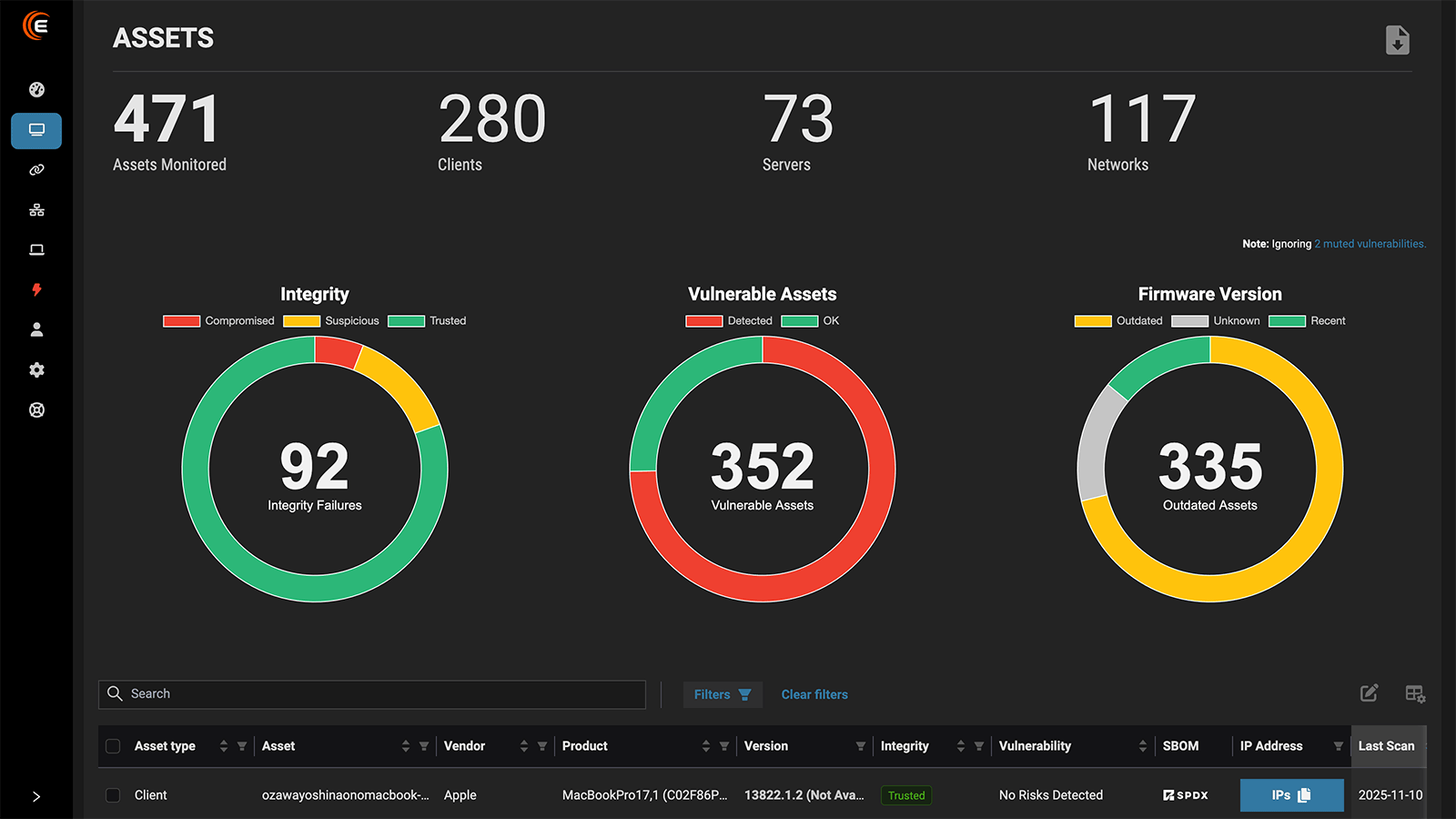Download the assets report file icon
This screenshot has height=819, width=1456.
[x=1397, y=40]
